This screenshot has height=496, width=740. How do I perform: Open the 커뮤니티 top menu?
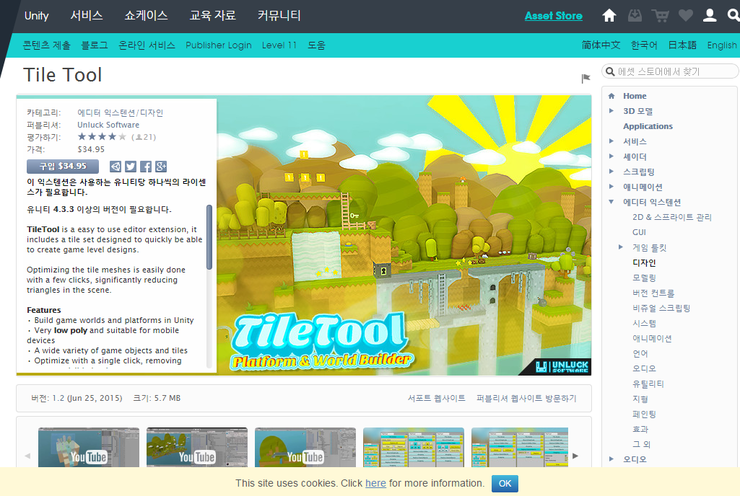tap(279, 16)
